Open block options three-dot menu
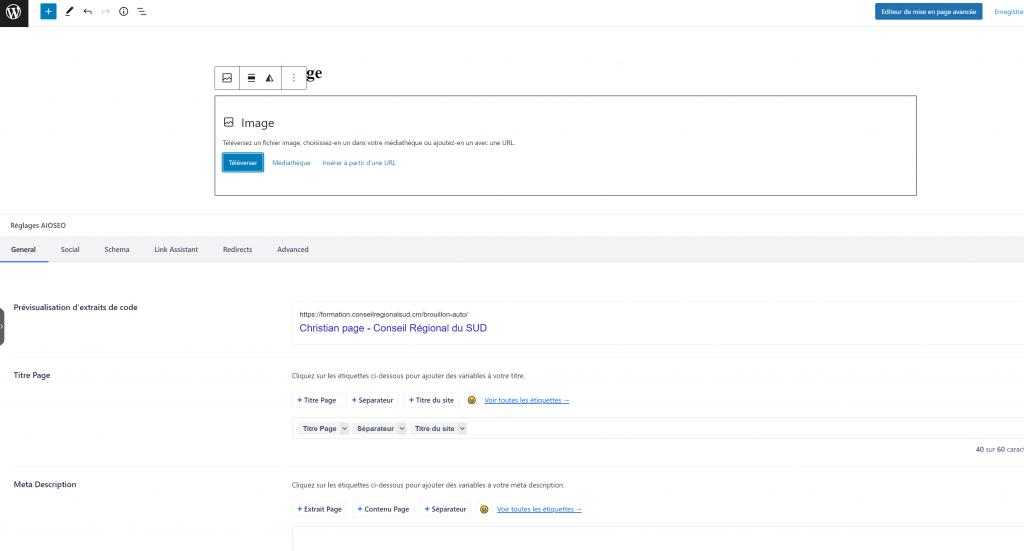The image size is (1024, 551). [x=294, y=78]
